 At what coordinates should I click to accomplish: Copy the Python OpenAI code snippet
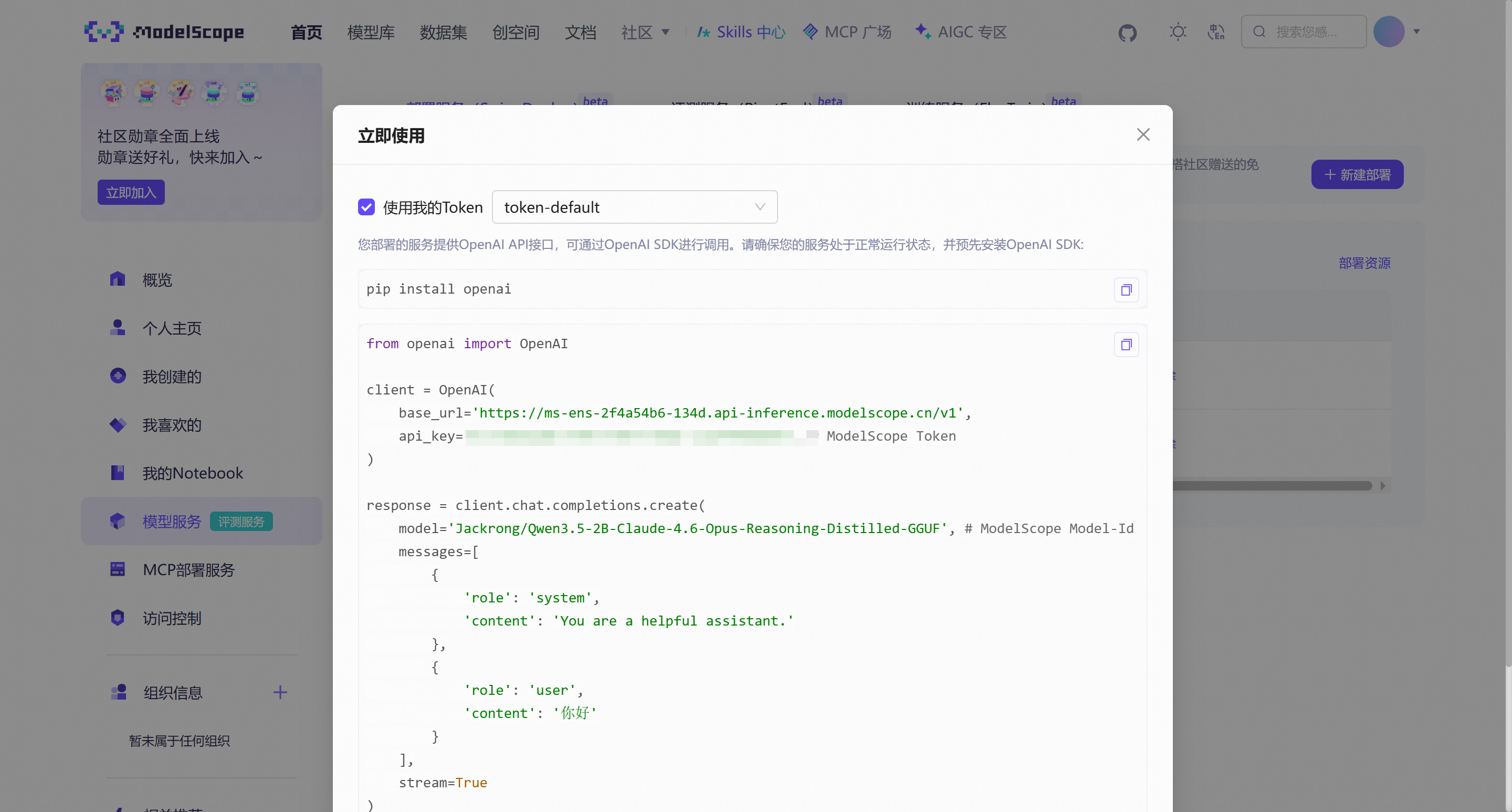point(1126,344)
